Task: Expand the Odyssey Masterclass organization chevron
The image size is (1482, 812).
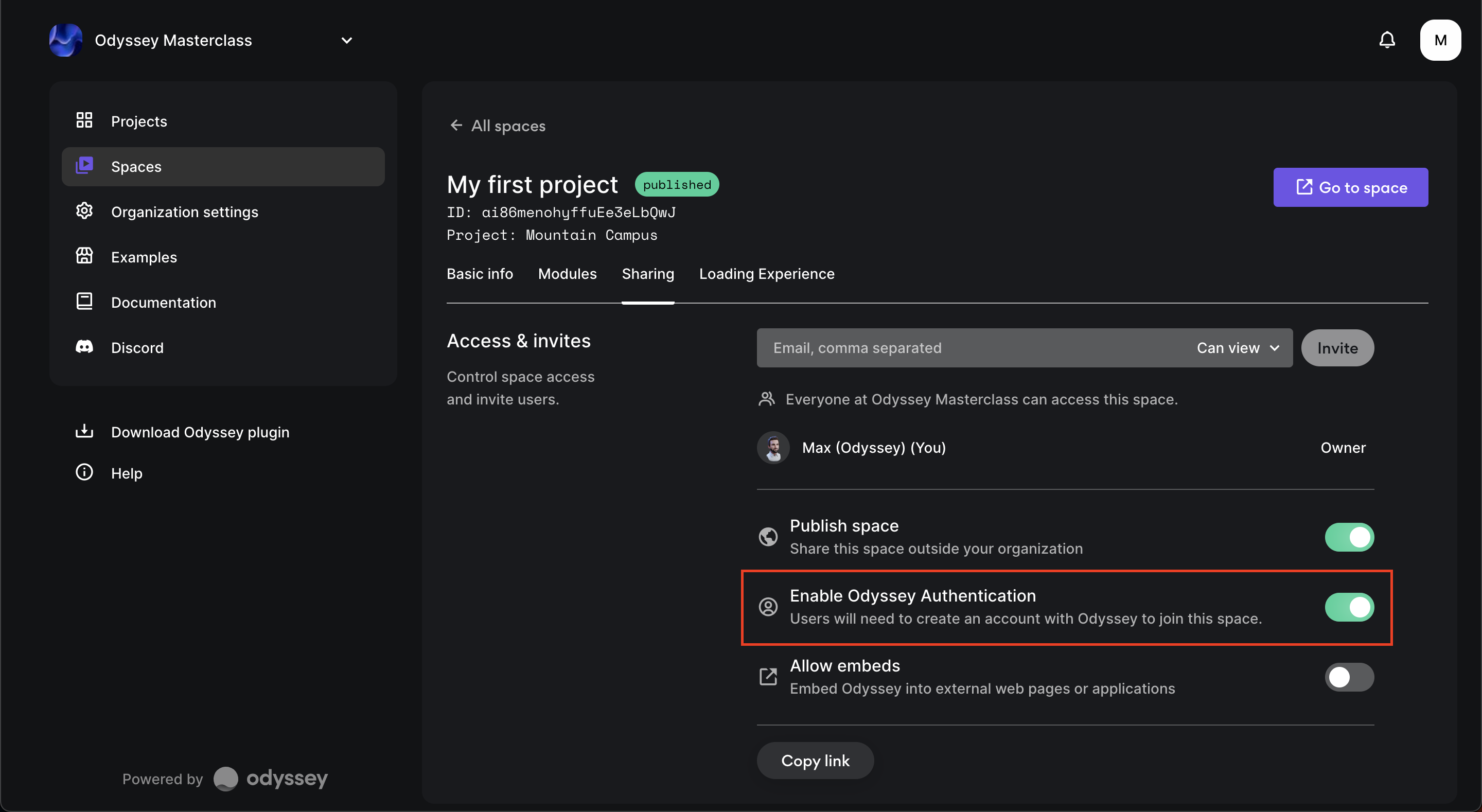Action: click(346, 40)
